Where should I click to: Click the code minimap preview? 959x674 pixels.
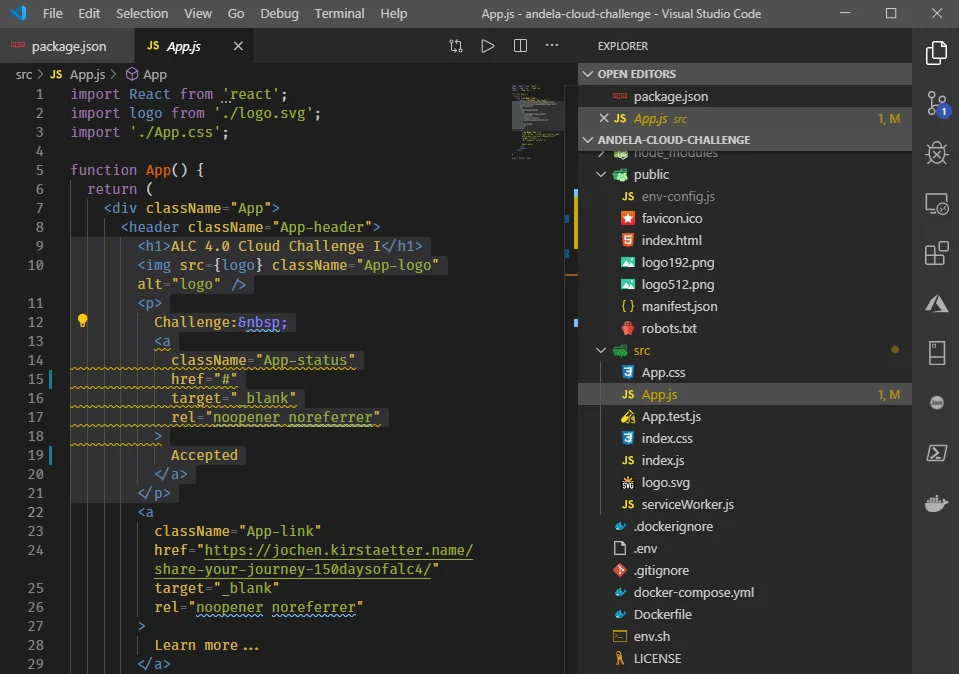click(536, 121)
